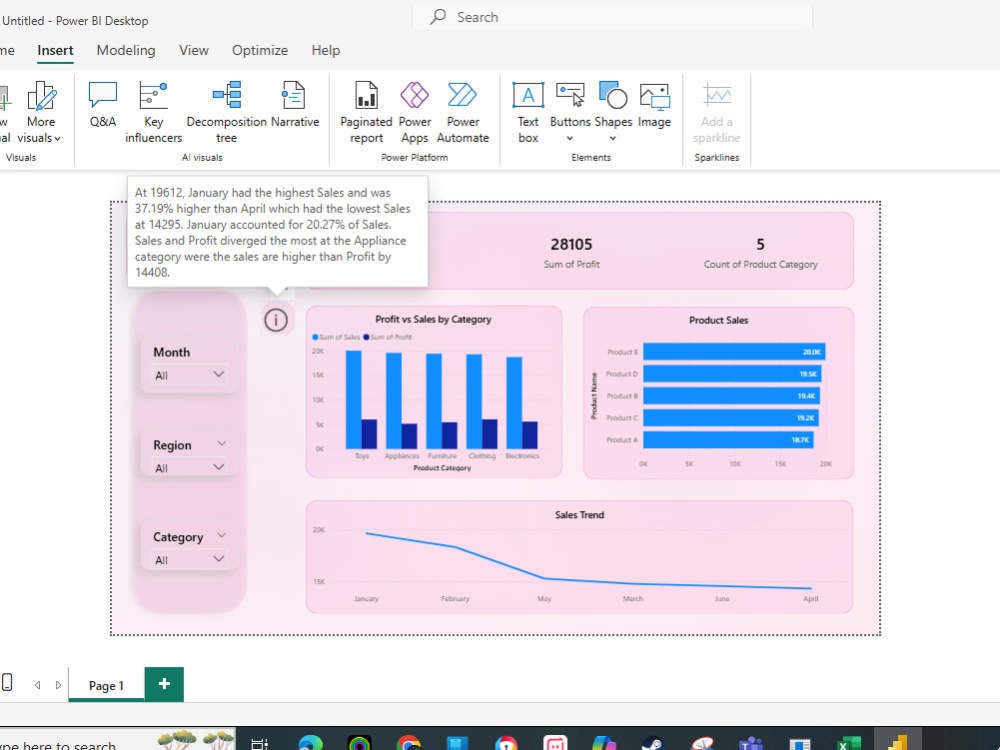Click the narrative tooltip text box
Viewport: 1000px width, 750px height.
277,232
